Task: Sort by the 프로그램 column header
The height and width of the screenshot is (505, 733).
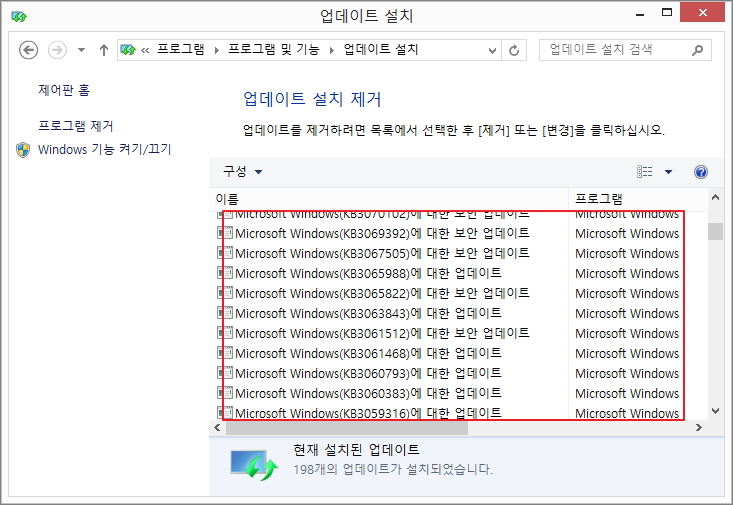Action: pyautogui.click(x=638, y=199)
